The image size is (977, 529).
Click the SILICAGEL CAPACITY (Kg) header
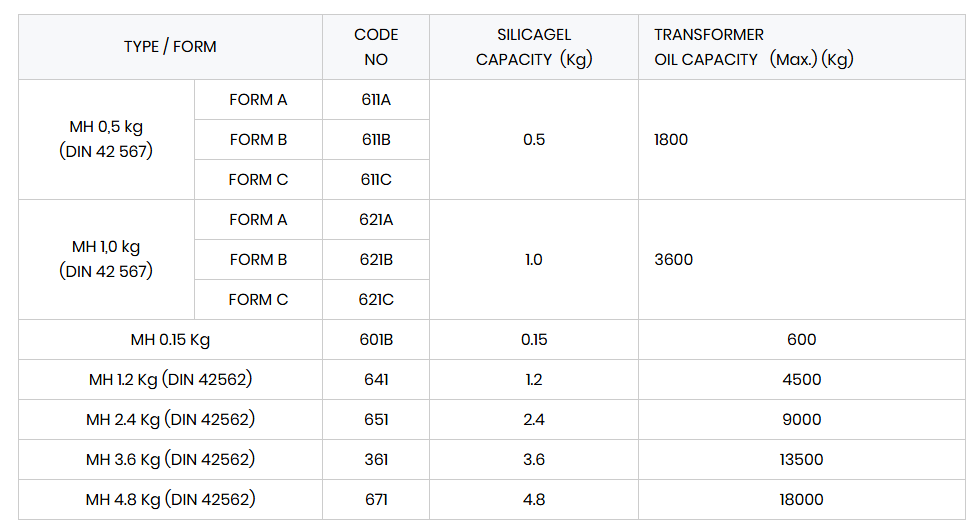coord(534,47)
